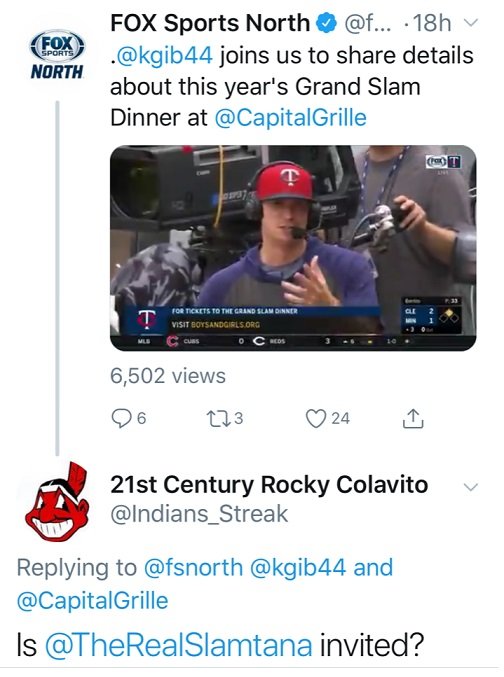Open the Indians_Streak avatar with red mascot

pyautogui.click(x=57, y=501)
